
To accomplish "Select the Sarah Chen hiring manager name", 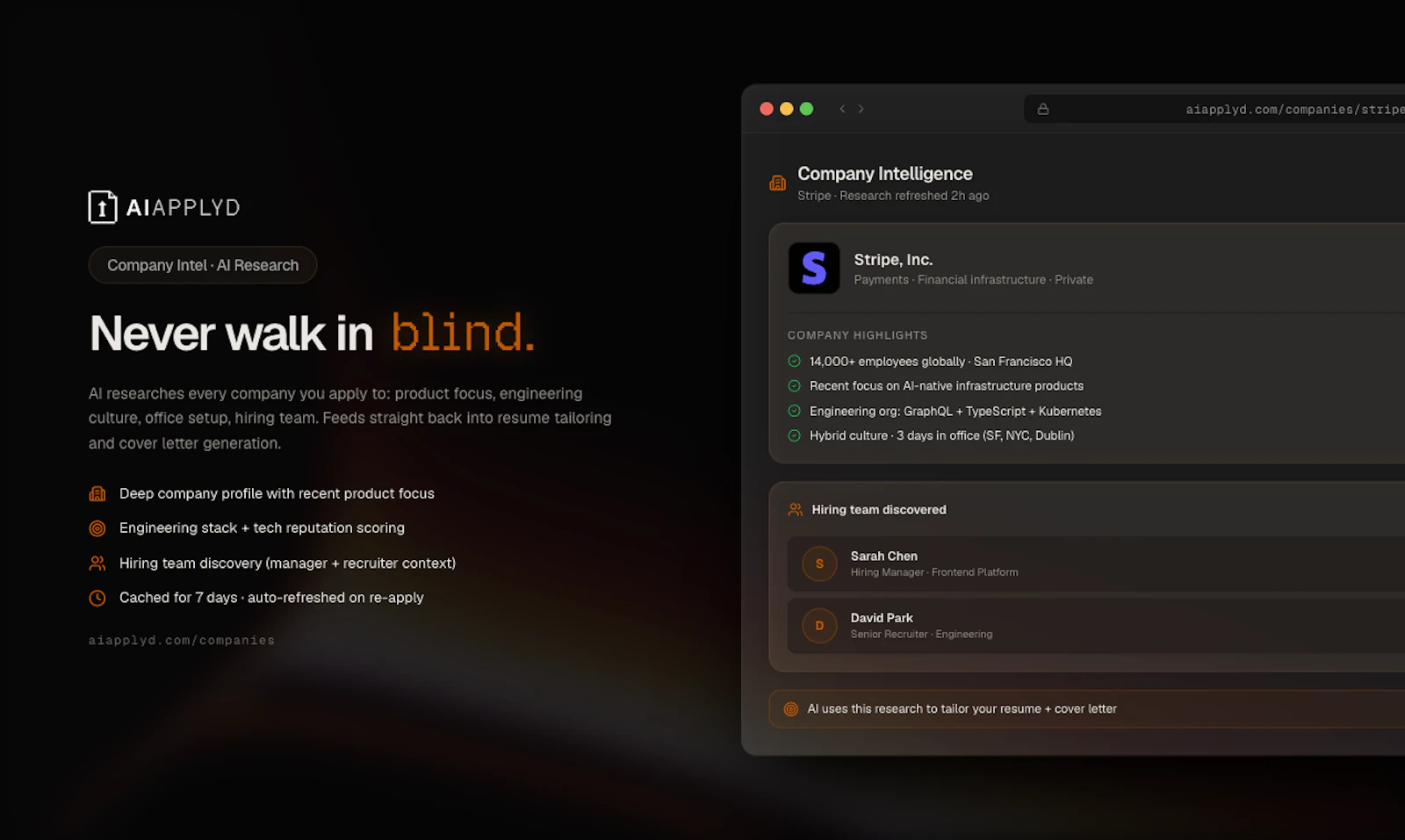I will pyautogui.click(x=884, y=556).
